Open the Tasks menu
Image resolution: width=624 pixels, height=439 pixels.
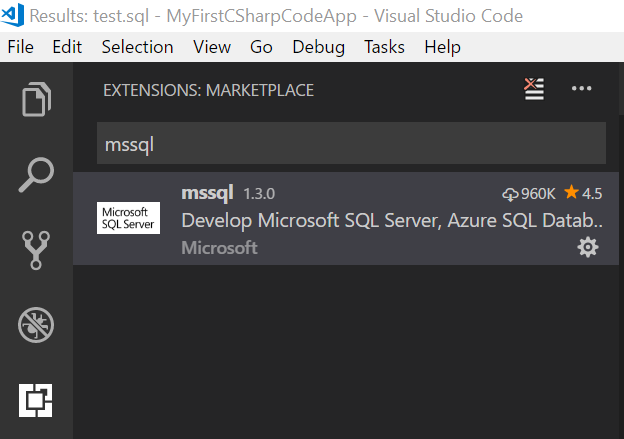[x=384, y=47]
